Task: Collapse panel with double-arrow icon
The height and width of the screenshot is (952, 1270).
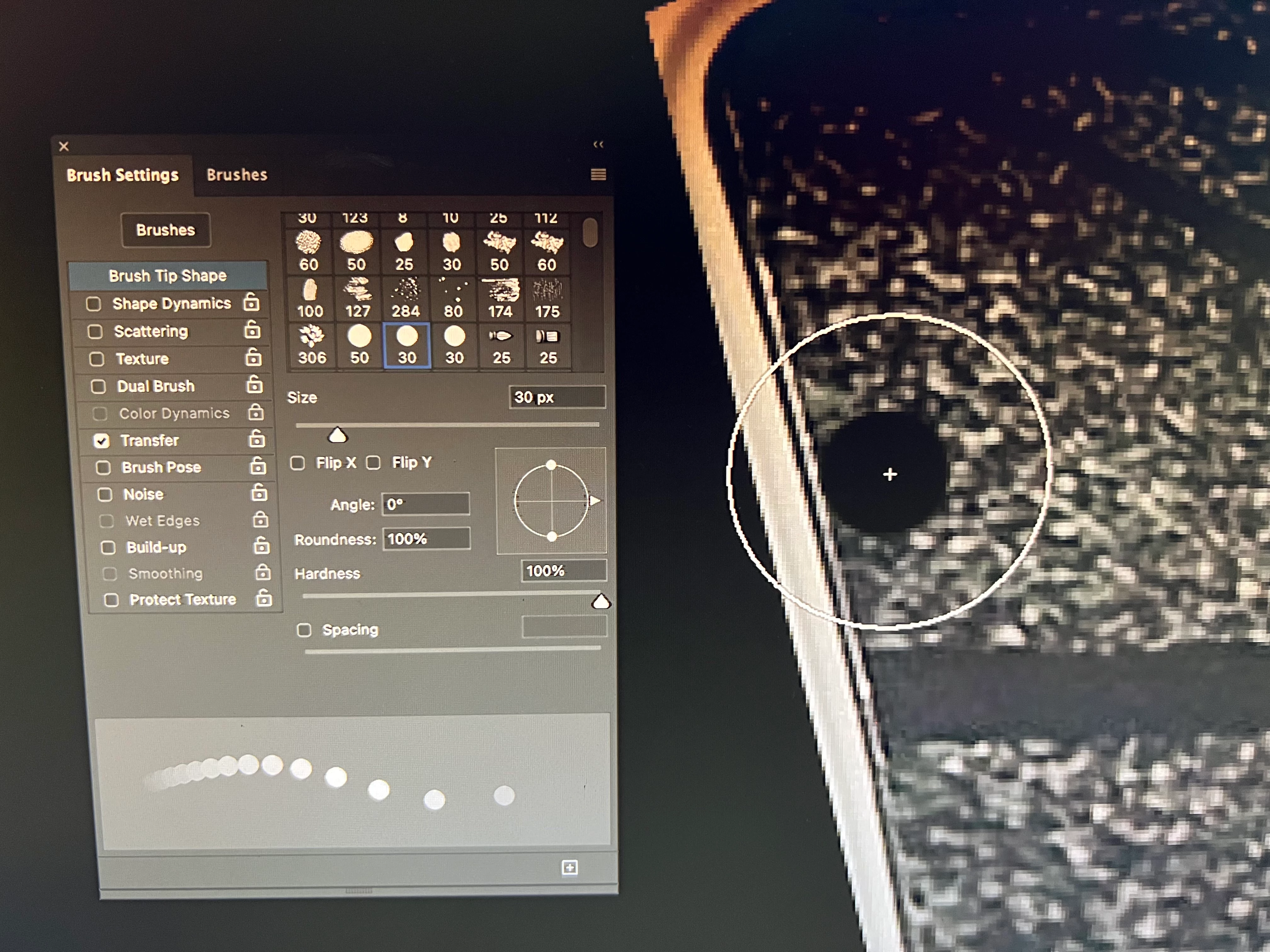Action: click(x=598, y=144)
